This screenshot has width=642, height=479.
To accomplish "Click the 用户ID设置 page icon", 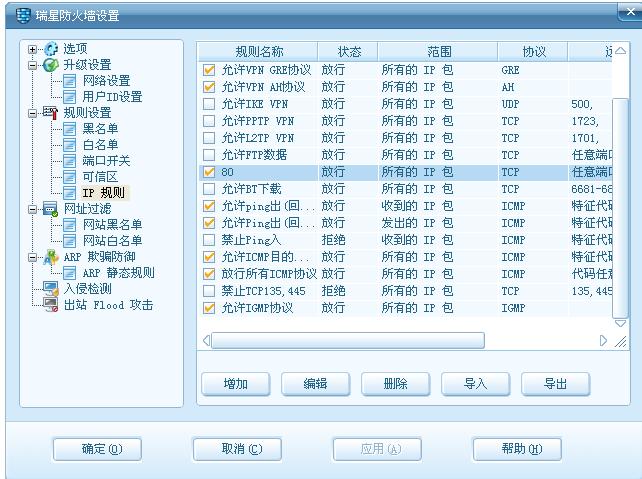I will 70,97.
